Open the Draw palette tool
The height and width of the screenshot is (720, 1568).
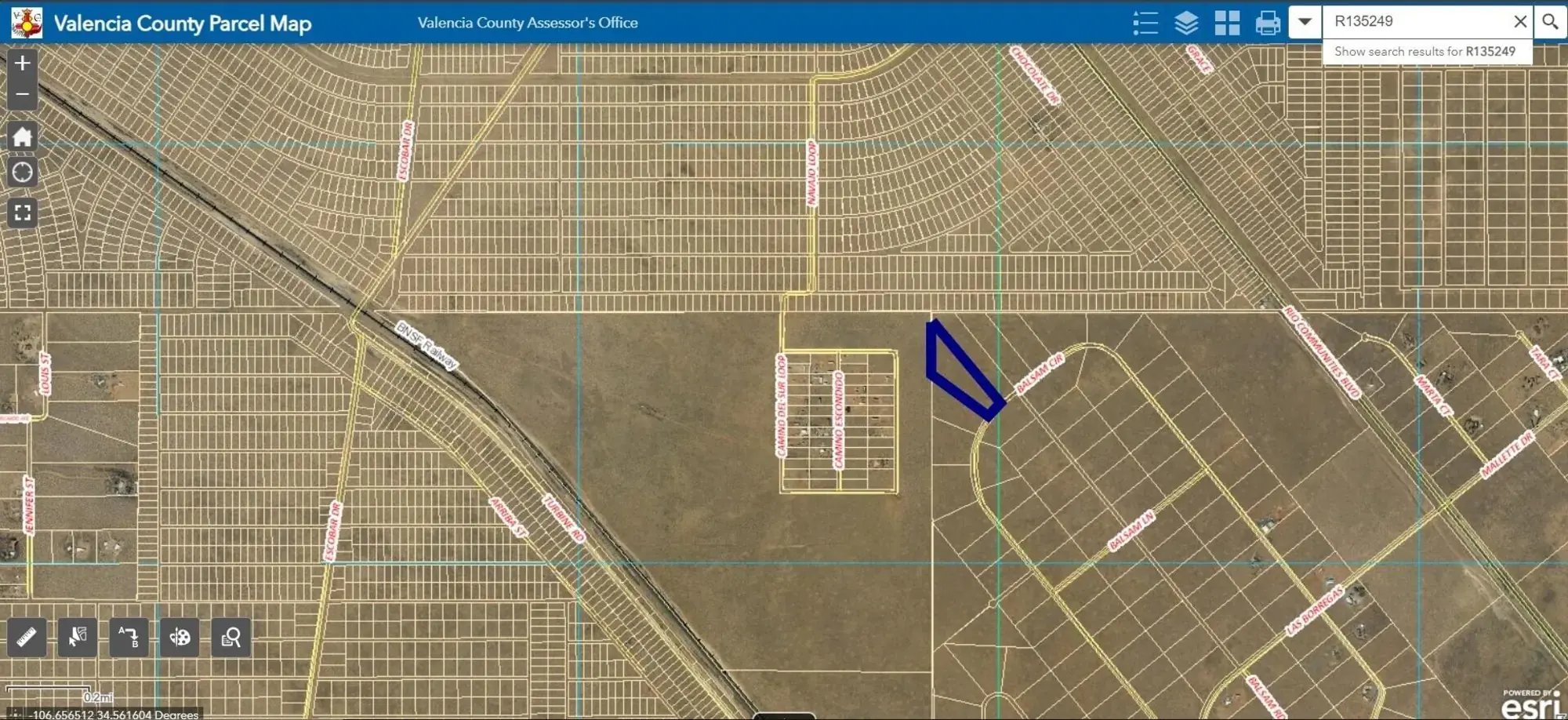click(180, 637)
